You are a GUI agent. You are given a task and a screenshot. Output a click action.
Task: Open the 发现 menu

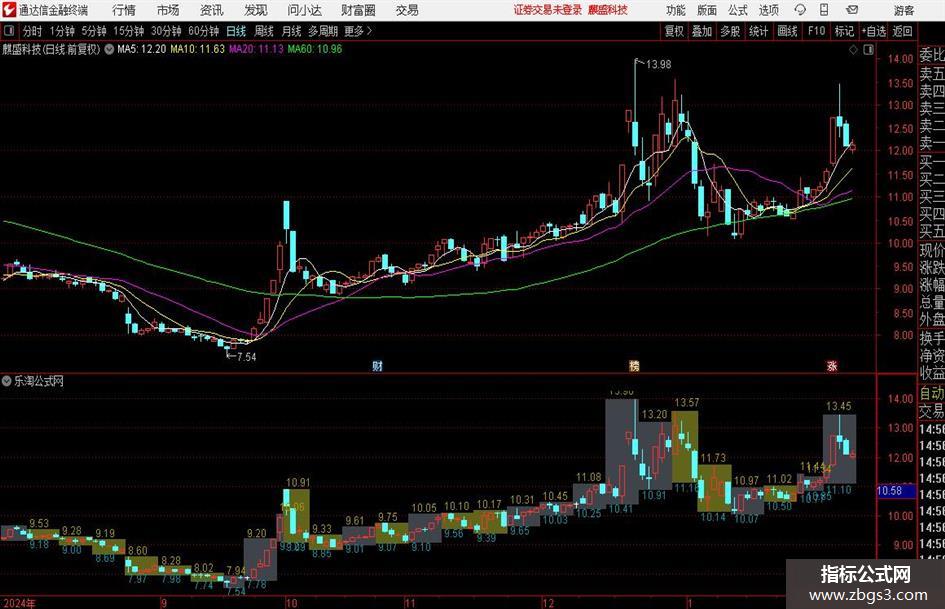pos(256,10)
